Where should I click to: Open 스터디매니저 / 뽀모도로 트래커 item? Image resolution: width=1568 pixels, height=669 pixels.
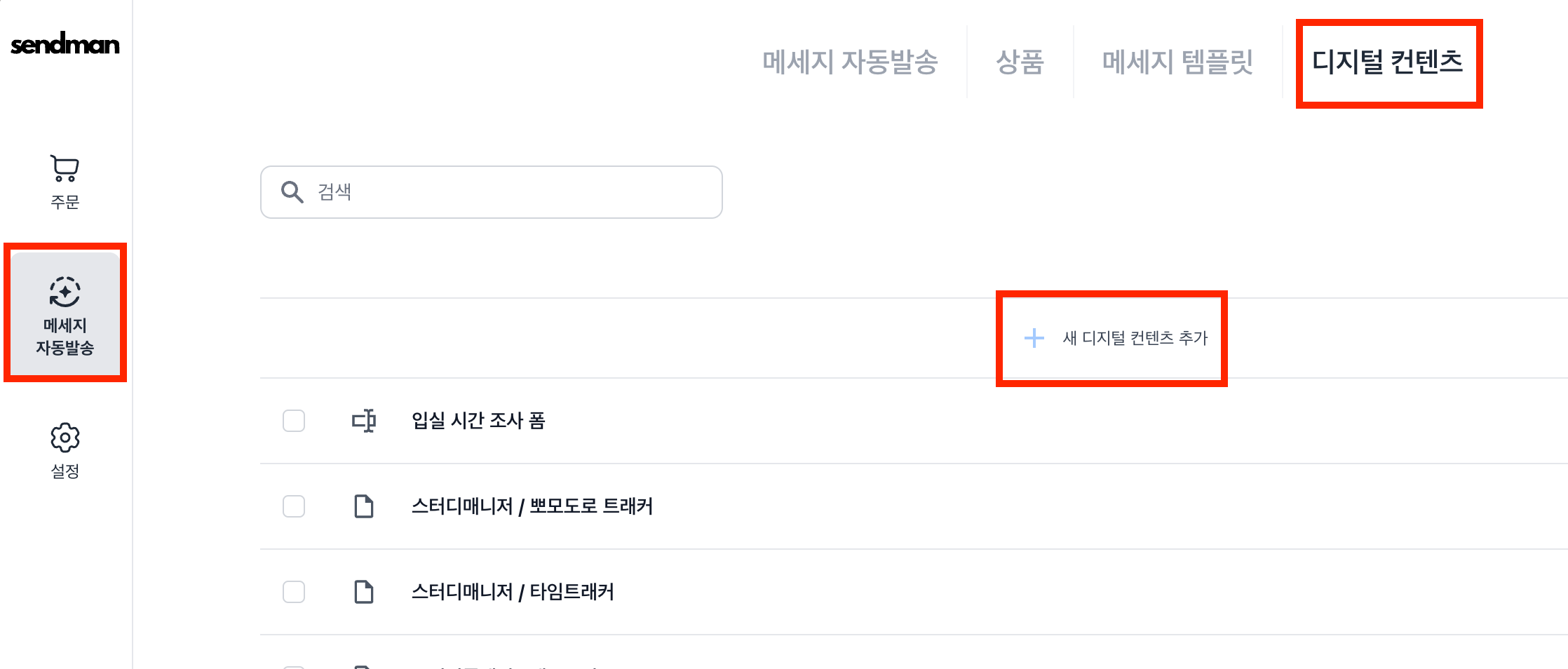click(532, 506)
